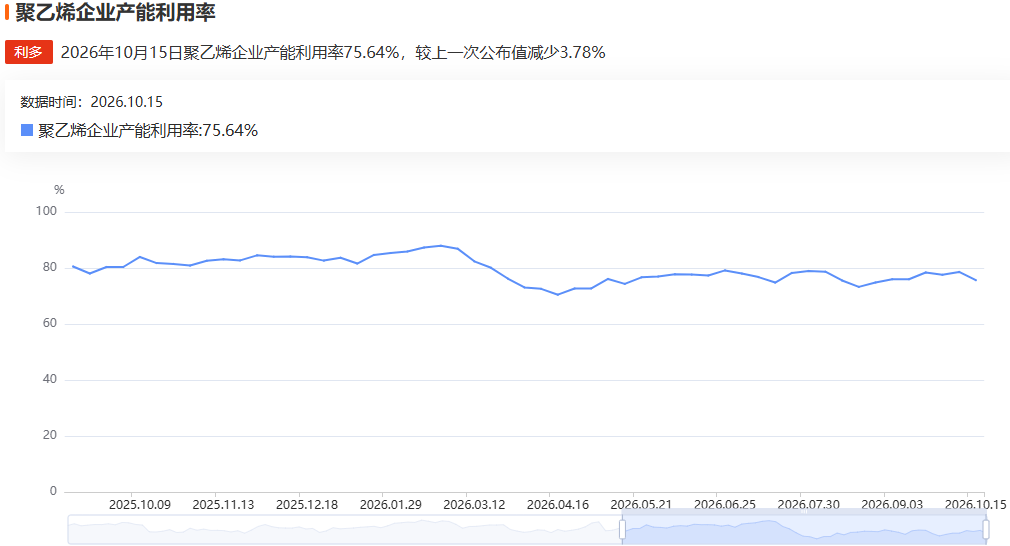Click the x-axis label 2025.12.18

(307, 505)
